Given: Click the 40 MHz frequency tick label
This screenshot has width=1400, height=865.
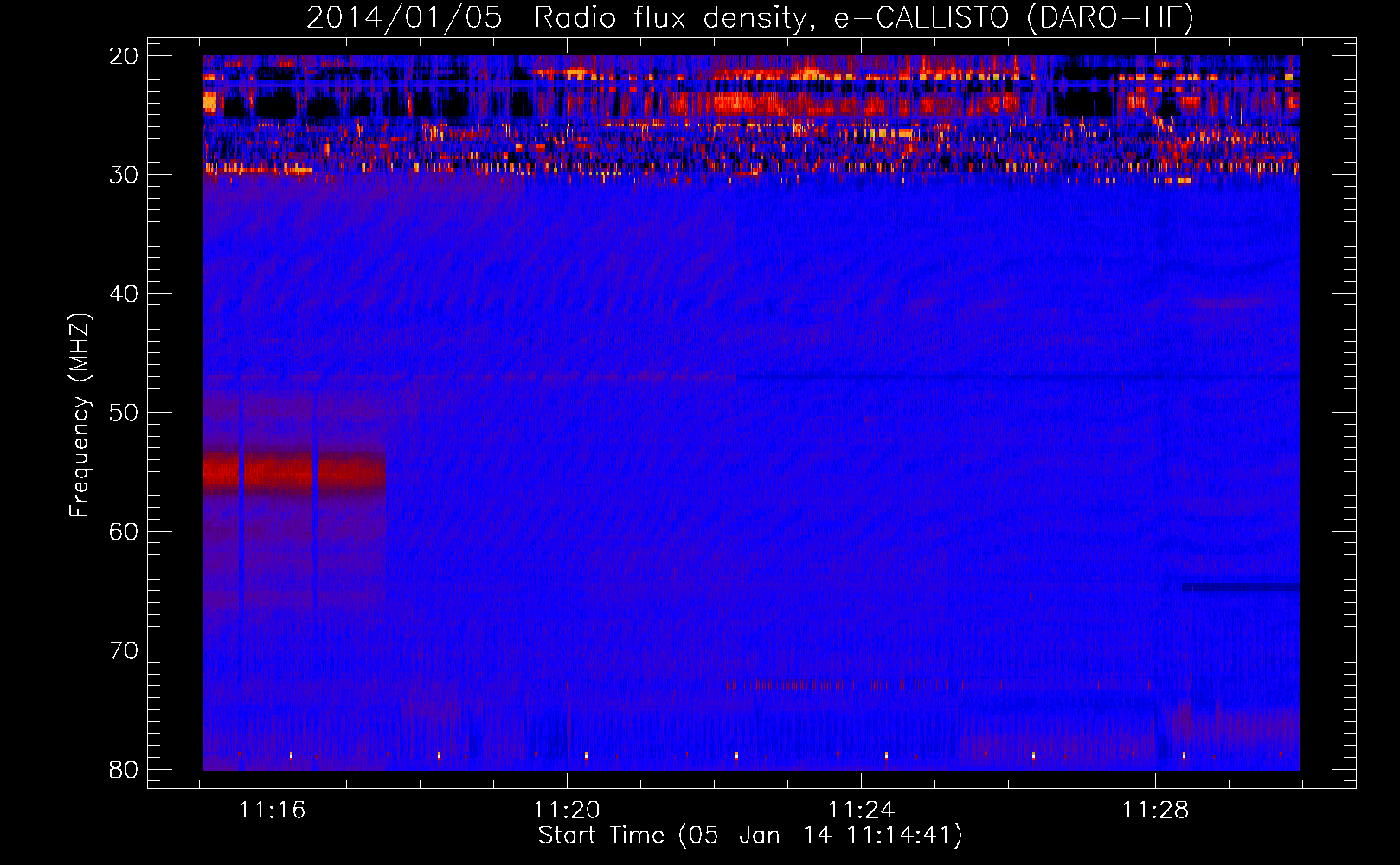Looking at the screenshot, I should [124, 294].
